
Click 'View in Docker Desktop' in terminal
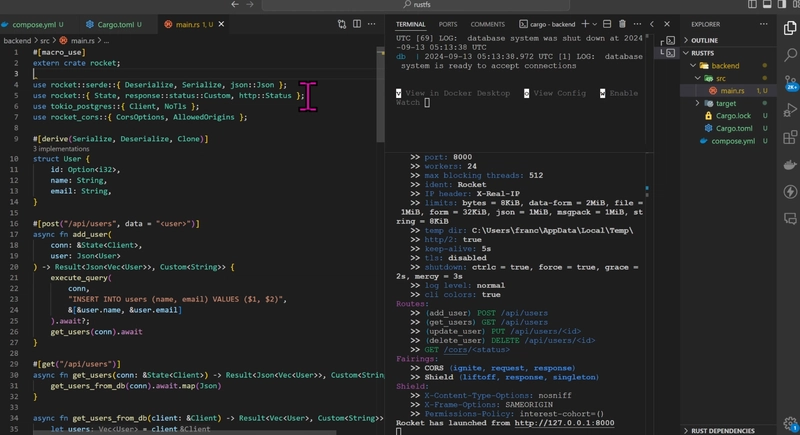(x=458, y=93)
